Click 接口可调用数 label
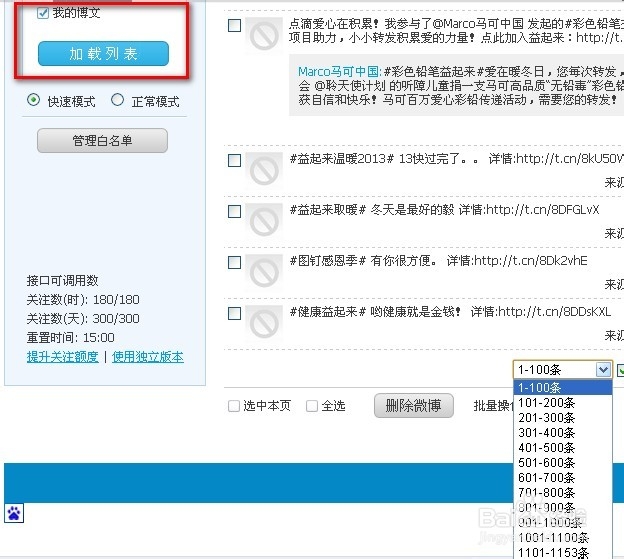624x559 pixels. point(62,281)
